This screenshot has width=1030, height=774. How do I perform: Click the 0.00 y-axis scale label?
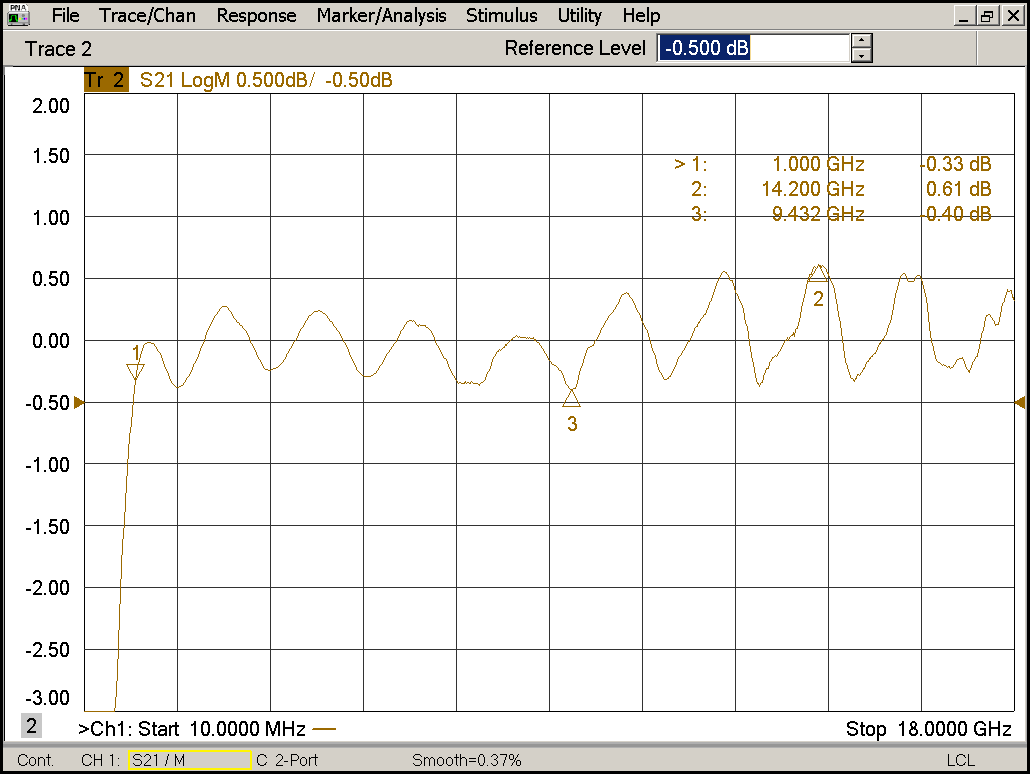(51, 341)
